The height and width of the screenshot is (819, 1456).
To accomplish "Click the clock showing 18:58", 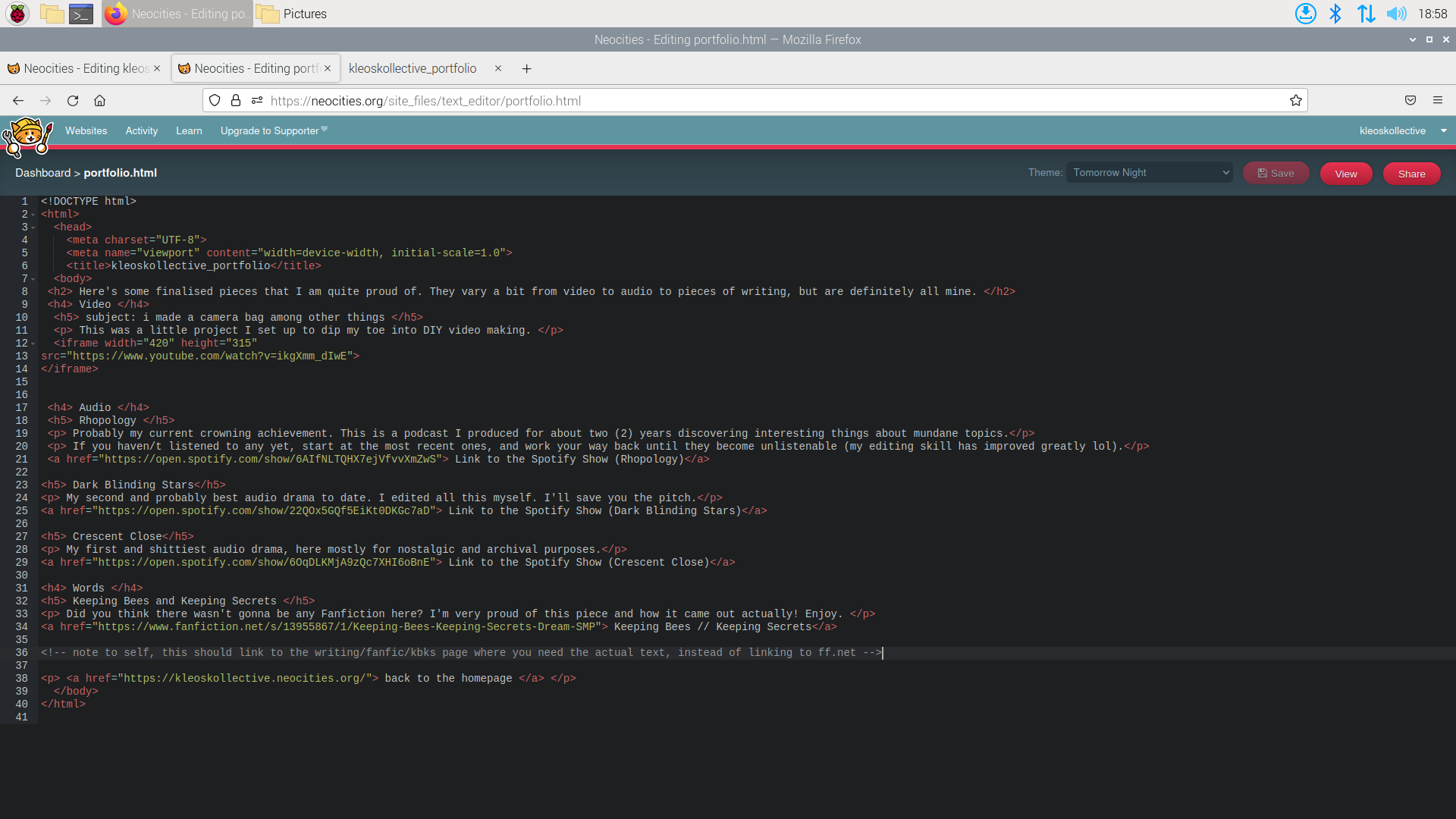I will point(1432,14).
